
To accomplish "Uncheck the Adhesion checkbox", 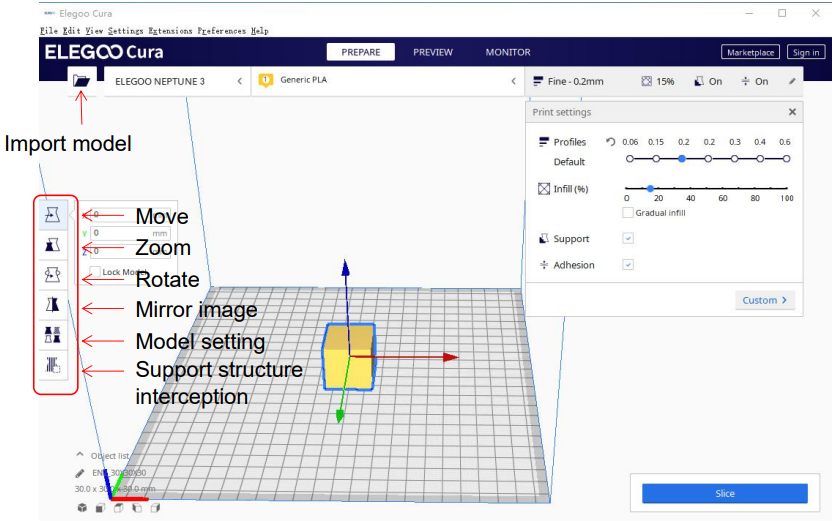I will point(628,264).
